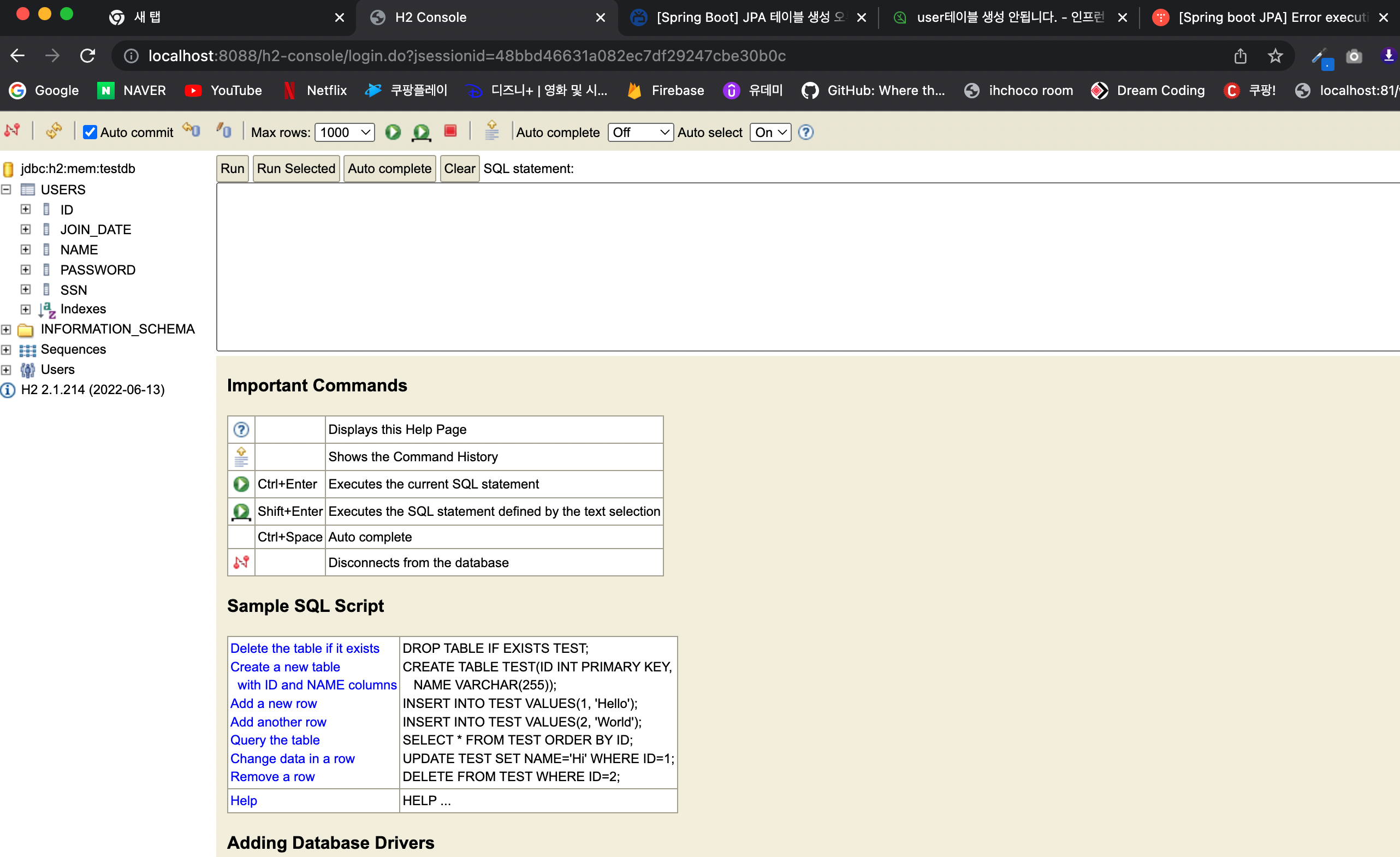Click the Disconnect icon in H2 toolbar
The image size is (1400, 857).
point(13,132)
